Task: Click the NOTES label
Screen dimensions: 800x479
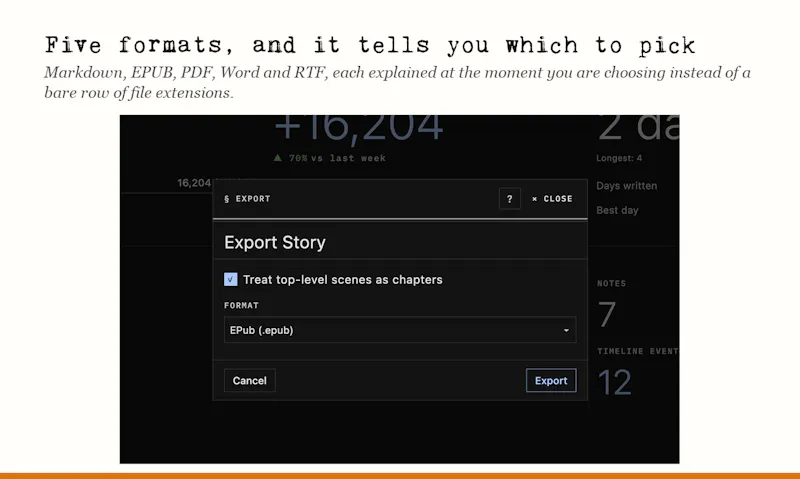Action: [611, 284]
